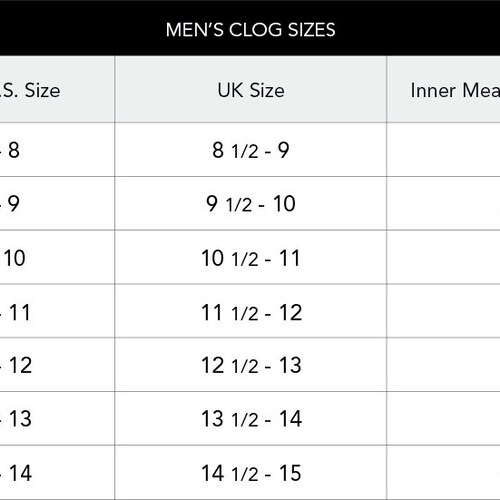Click the U.S. size cell ending in 12
Screen dimensions: 500x500
[x=57, y=365]
